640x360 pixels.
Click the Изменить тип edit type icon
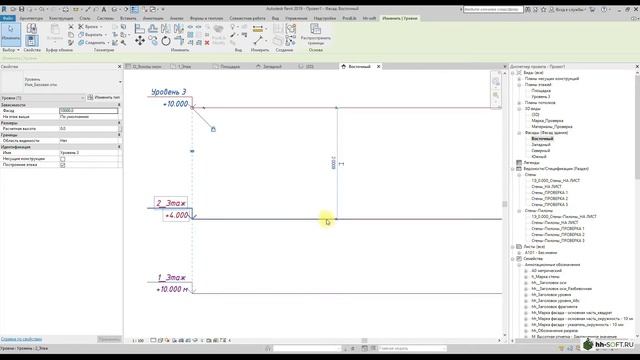point(90,98)
